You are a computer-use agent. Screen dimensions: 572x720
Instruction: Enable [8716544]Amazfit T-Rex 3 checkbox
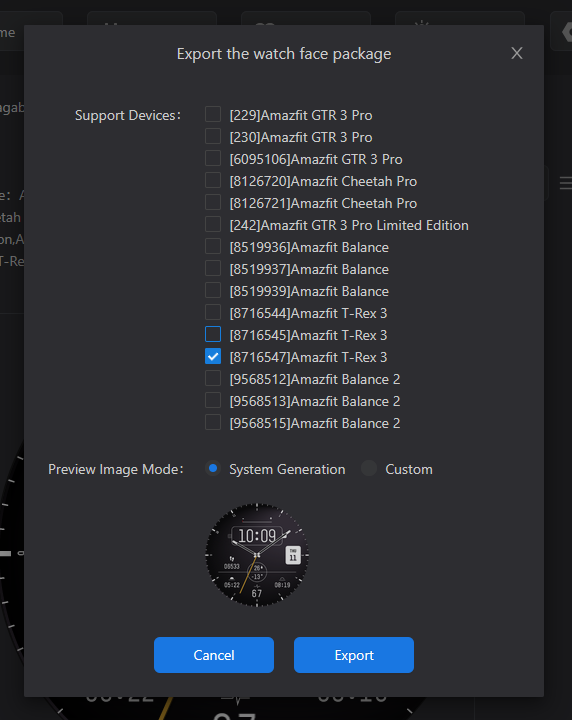tap(213, 312)
